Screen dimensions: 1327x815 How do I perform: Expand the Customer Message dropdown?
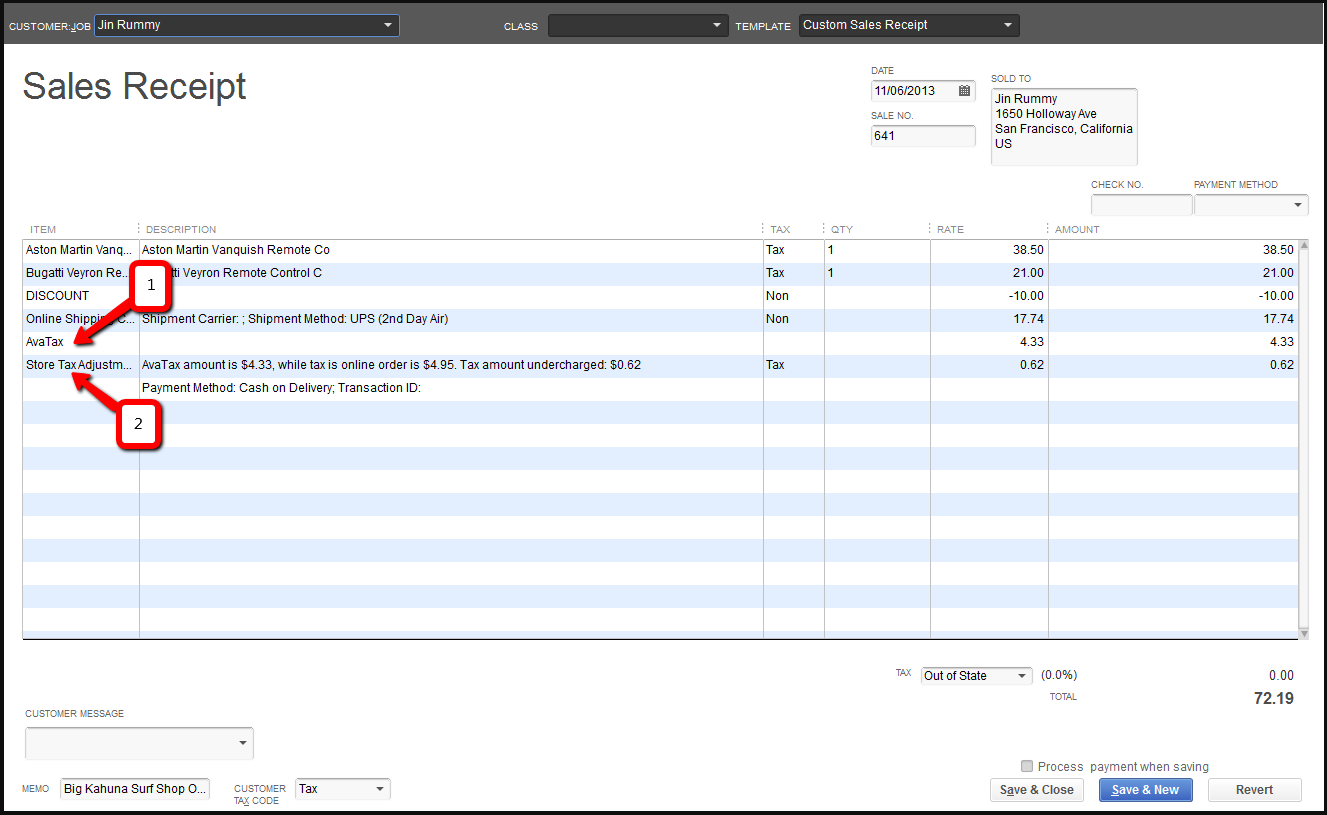click(x=242, y=743)
